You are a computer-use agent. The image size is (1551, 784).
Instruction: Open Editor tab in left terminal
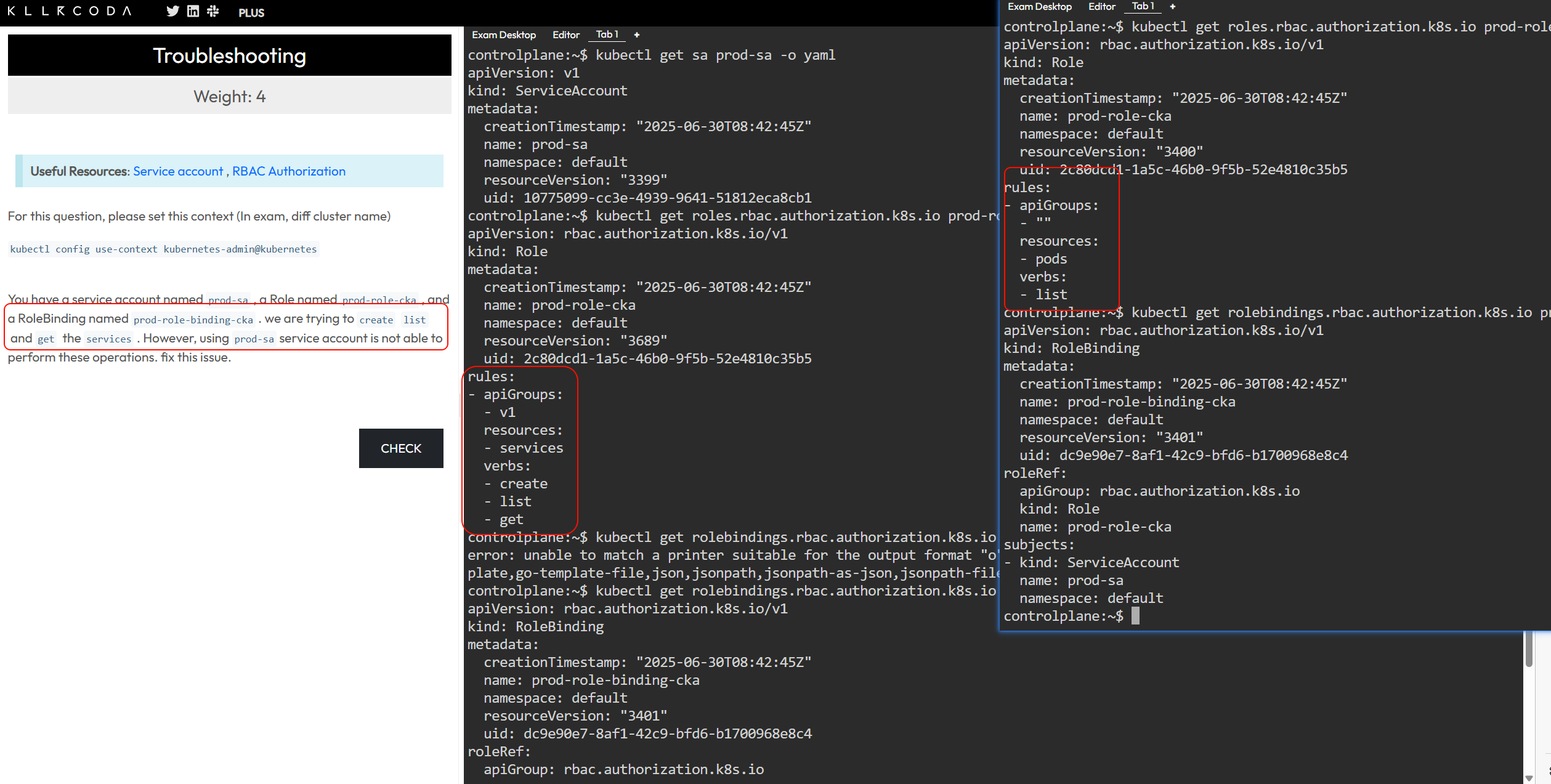click(565, 35)
